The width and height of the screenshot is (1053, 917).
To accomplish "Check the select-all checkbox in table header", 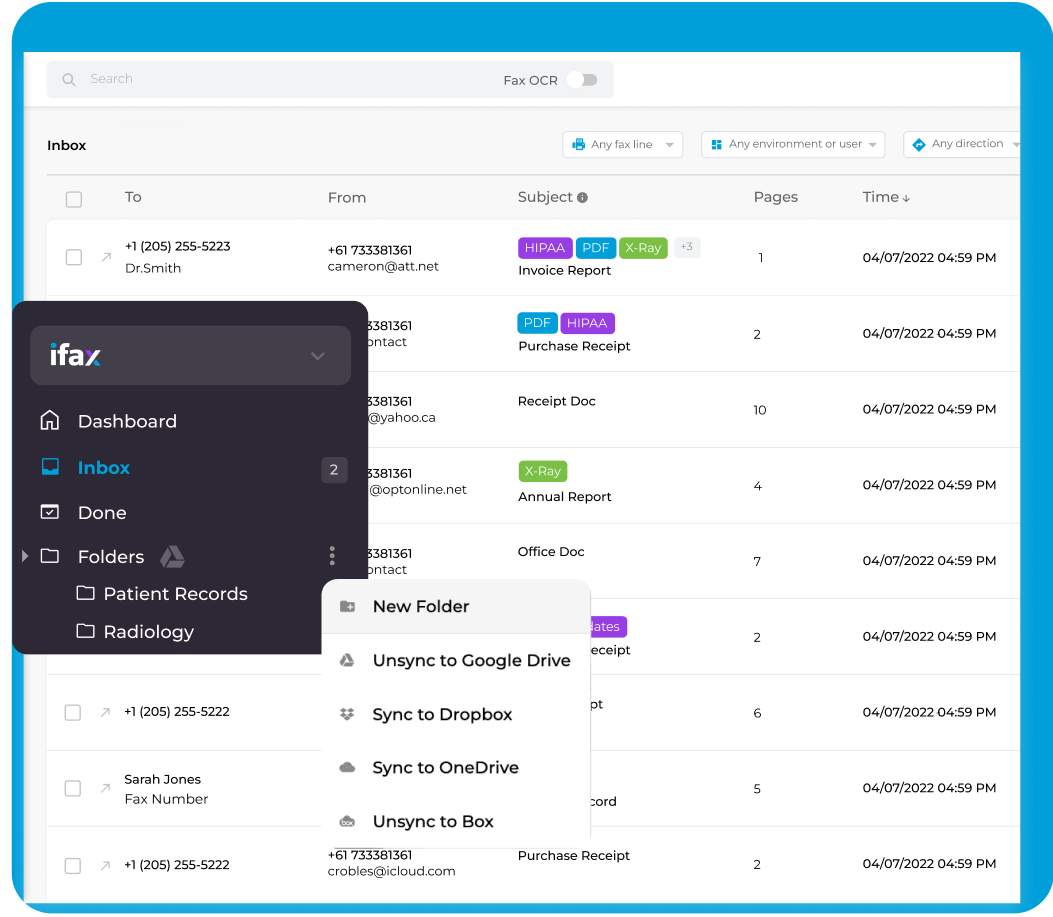I will tap(74, 199).
